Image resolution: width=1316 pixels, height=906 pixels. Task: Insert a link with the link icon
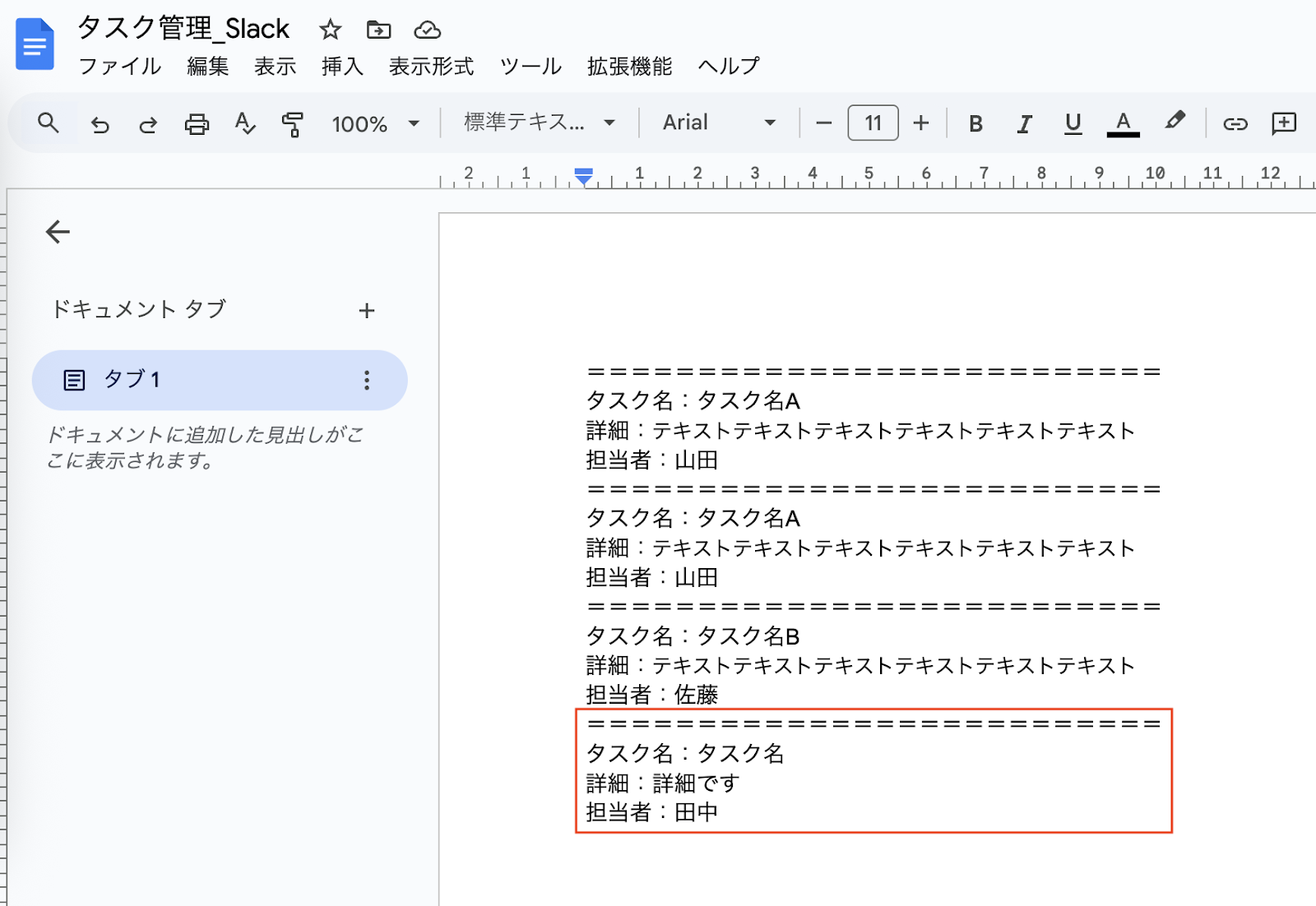coord(1235,124)
